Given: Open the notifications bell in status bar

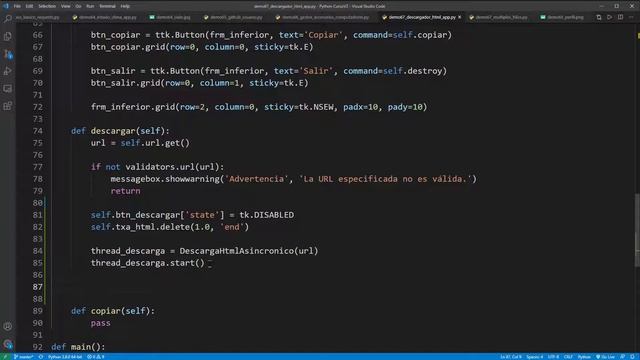Looking at the screenshot, I should click(632, 357).
